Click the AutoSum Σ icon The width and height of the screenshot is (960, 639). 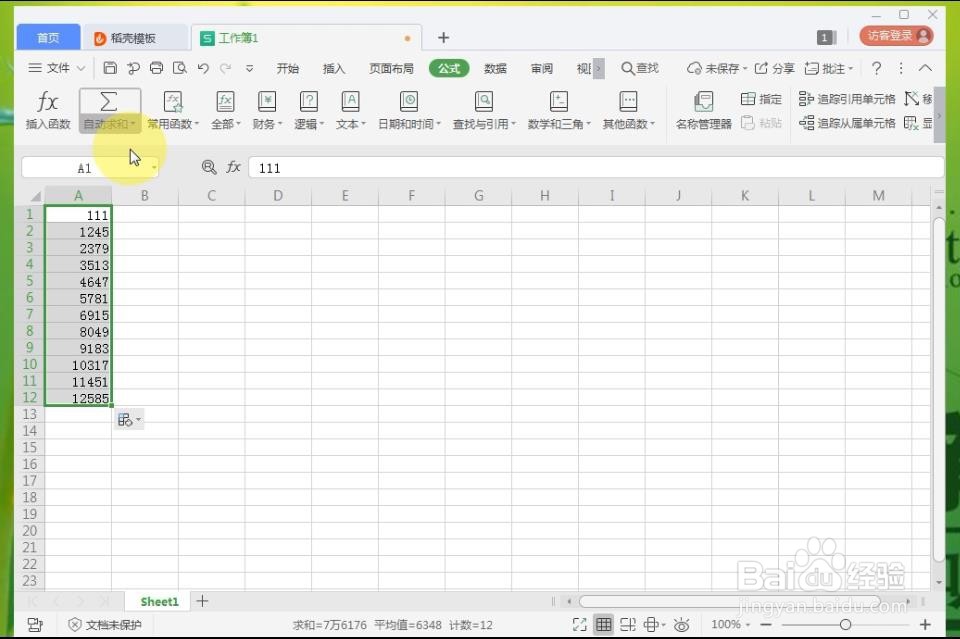108,102
